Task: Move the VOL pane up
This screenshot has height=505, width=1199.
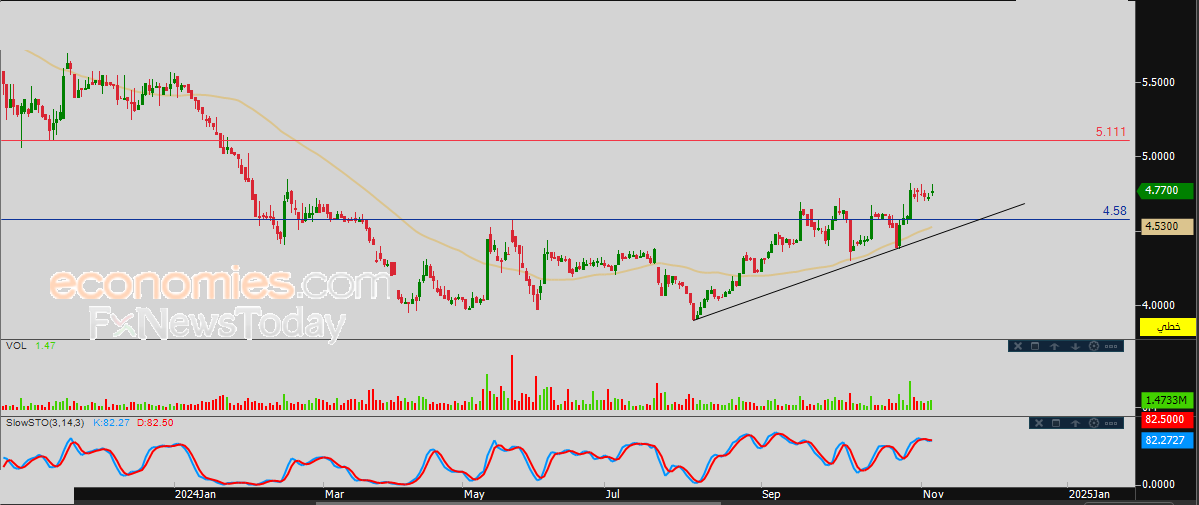Action: 1054,347
